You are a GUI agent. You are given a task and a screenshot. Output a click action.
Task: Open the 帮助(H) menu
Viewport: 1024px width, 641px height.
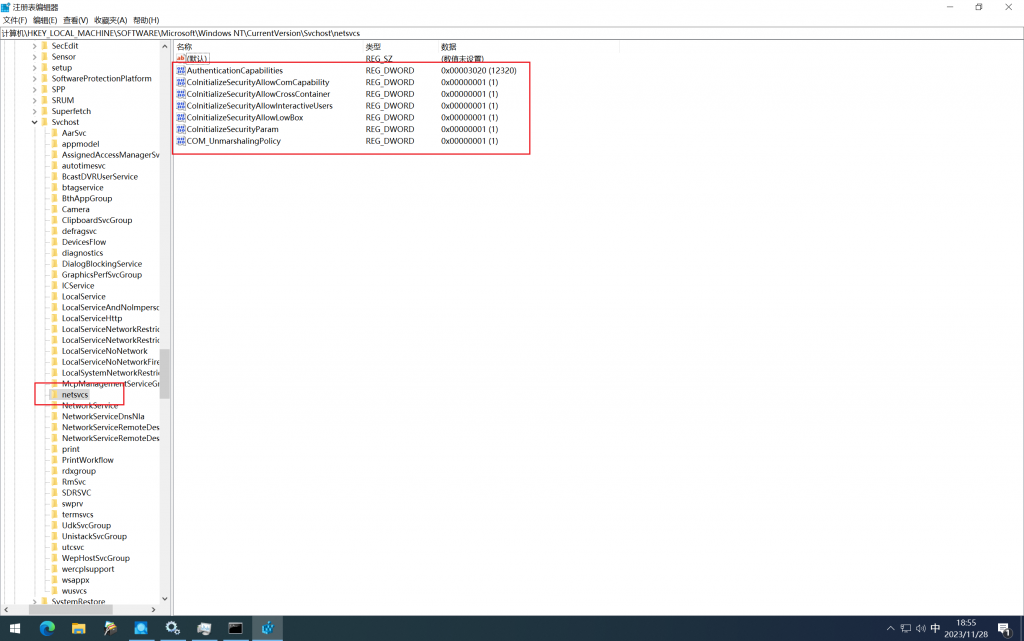[x=146, y=20]
